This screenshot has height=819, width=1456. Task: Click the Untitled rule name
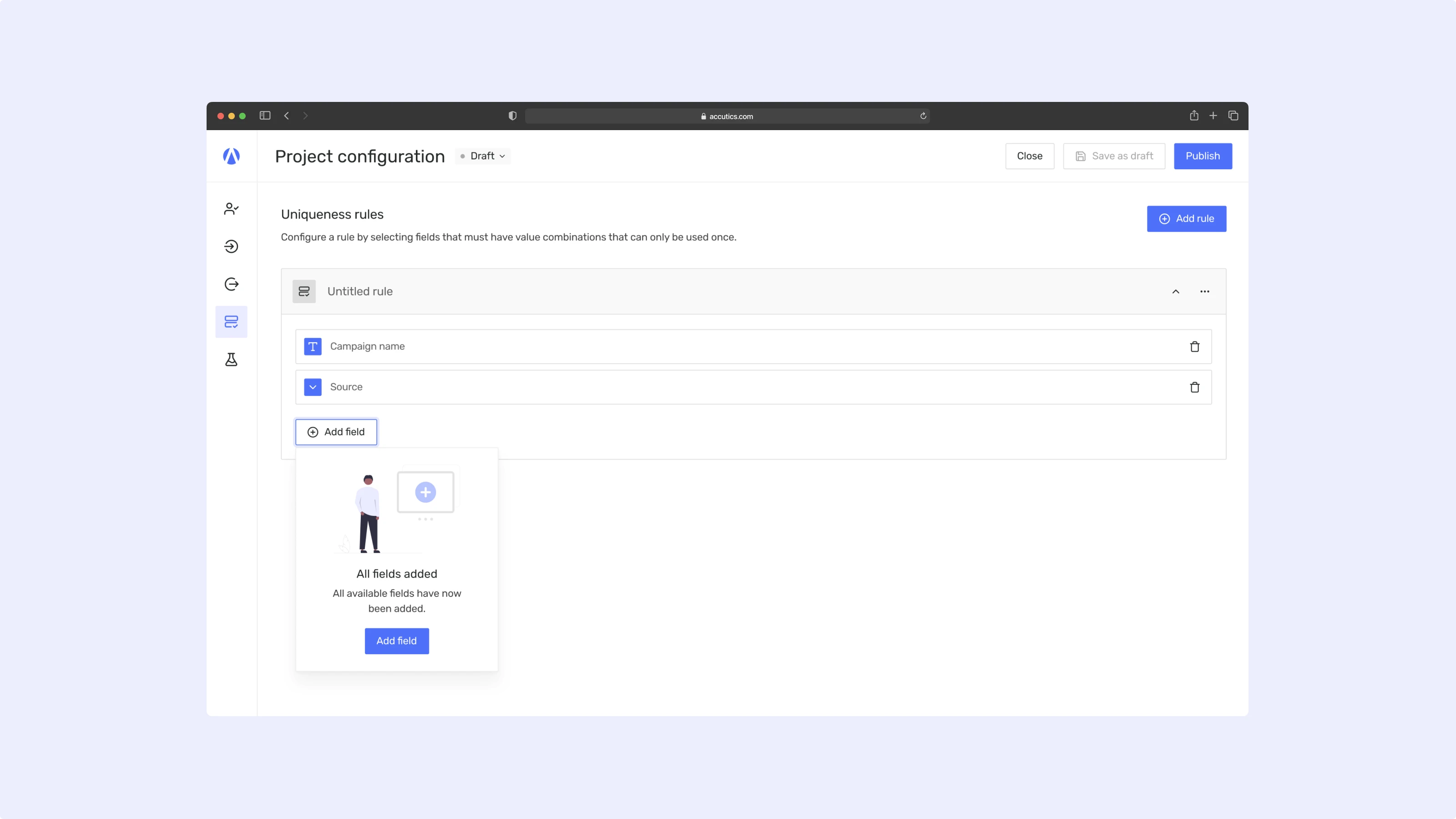pyautogui.click(x=359, y=292)
